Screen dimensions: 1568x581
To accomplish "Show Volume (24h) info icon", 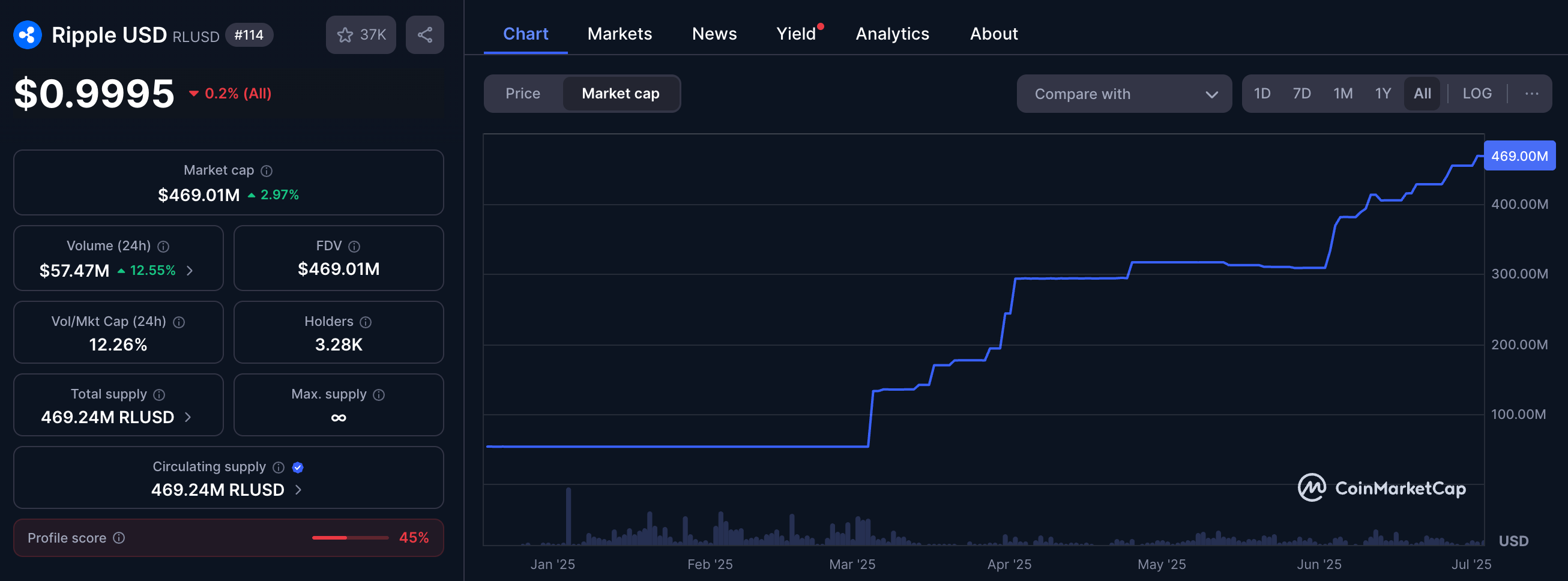I will pos(163,247).
